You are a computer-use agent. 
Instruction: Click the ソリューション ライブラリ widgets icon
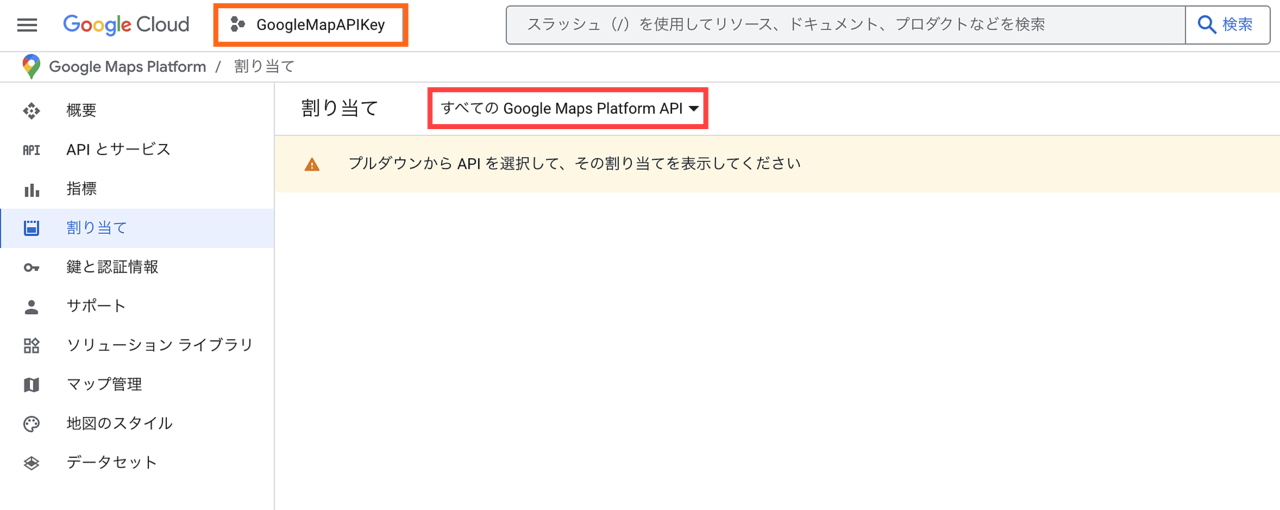32,346
